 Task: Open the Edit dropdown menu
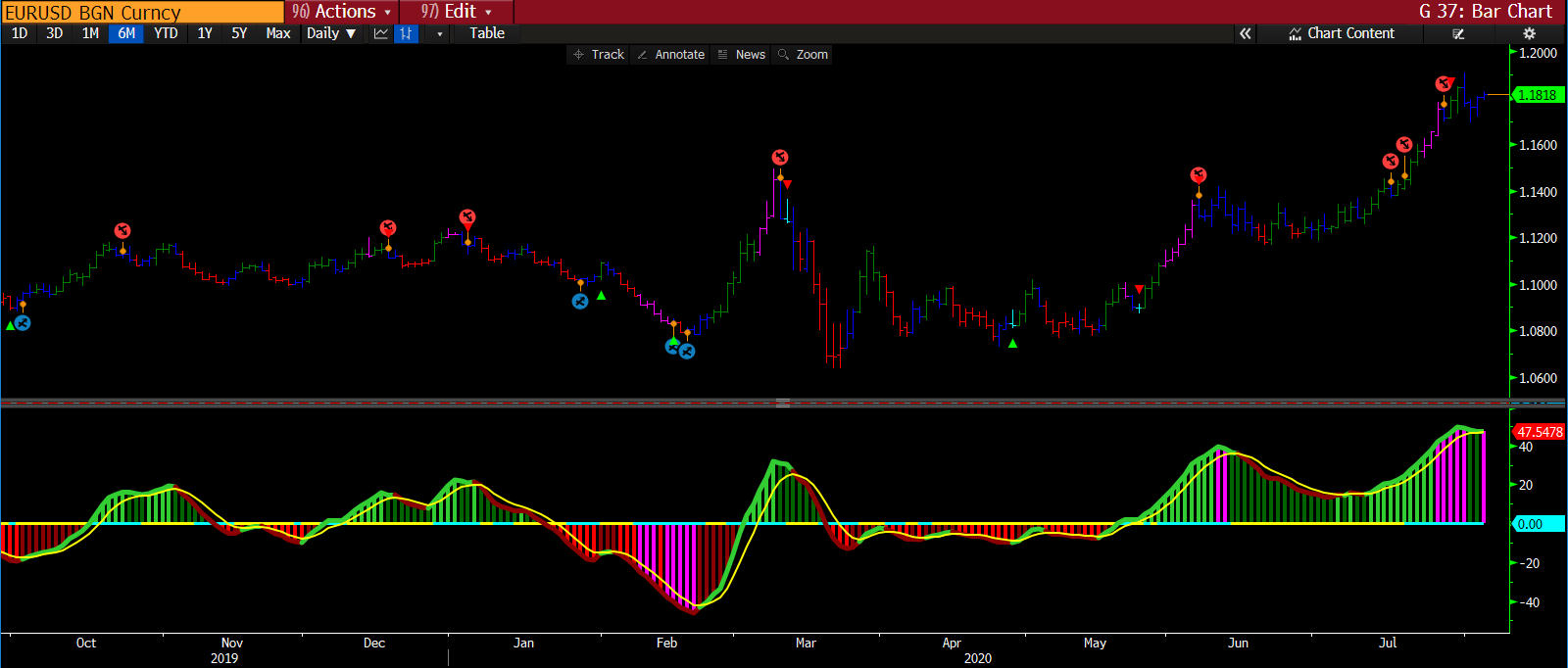(457, 12)
